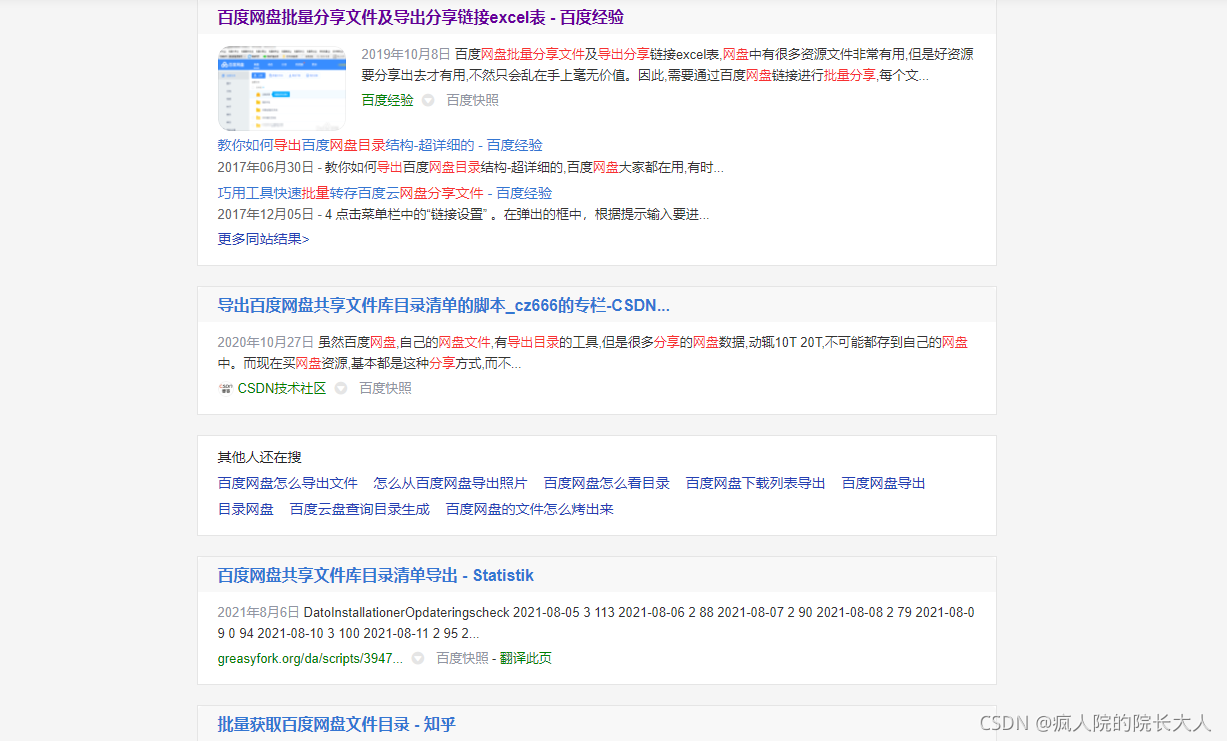This screenshot has width=1227, height=741.
Task: Search related query 百度网盘下载列表导出
Action: (756, 483)
